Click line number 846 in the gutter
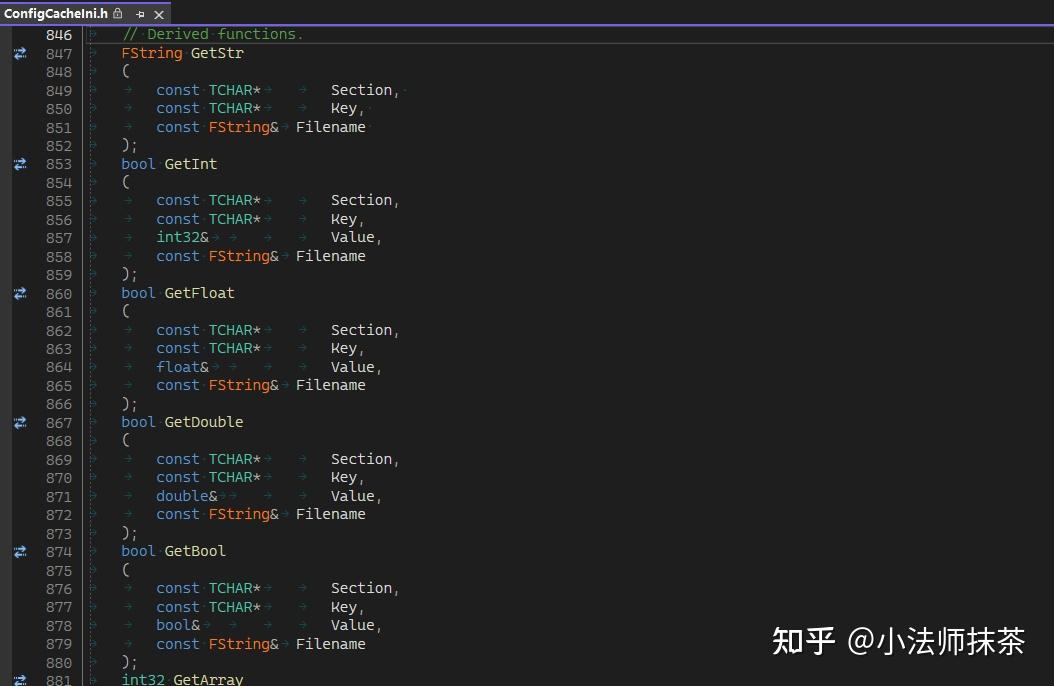The image size is (1054, 686). click(59, 34)
